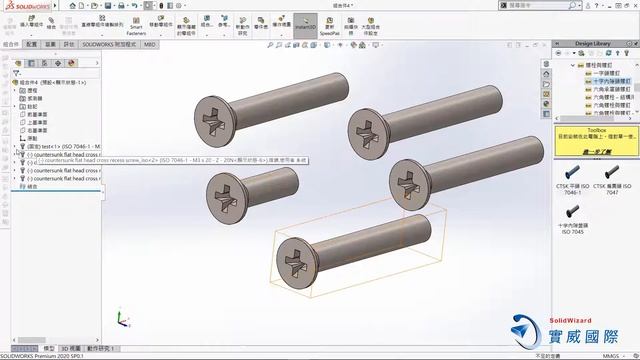Create a new document with New icon

coord(82,6)
